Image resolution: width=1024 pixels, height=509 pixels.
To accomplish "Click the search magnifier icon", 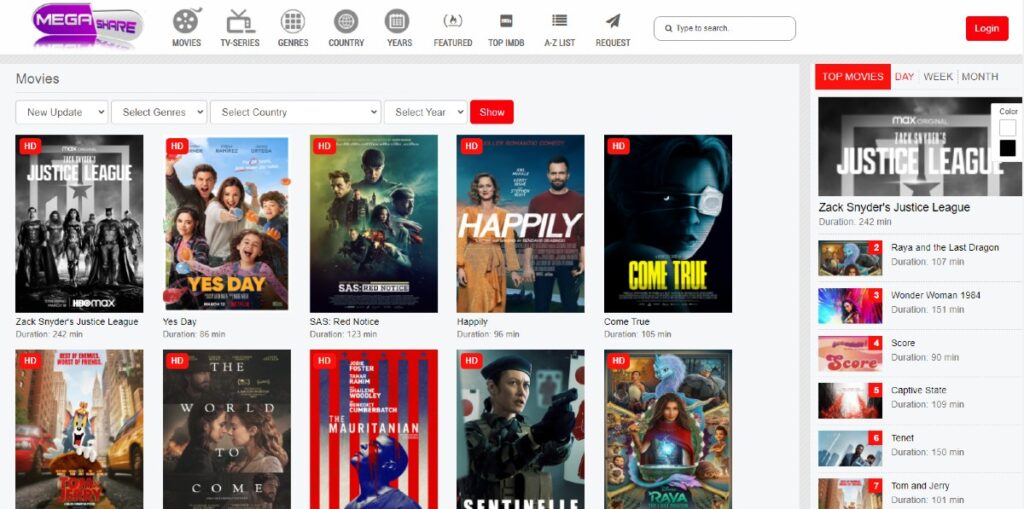I will click(x=669, y=29).
